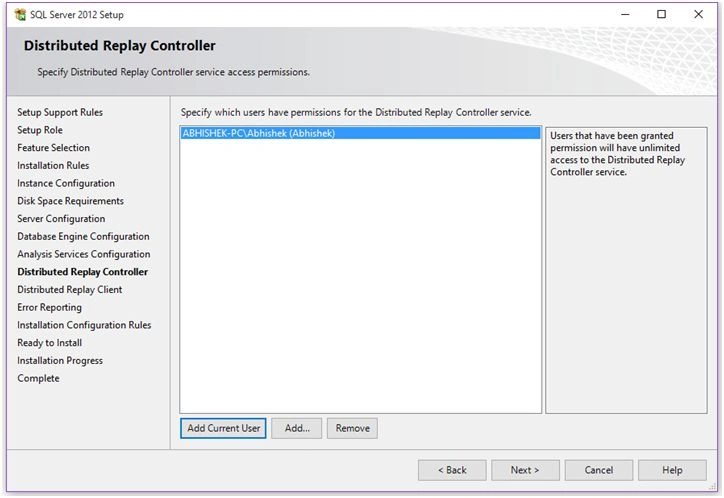Select Setup Role step in sidebar
Viewport: 724px width, 498px height.
pyautogui.click(x=40, y=130)
